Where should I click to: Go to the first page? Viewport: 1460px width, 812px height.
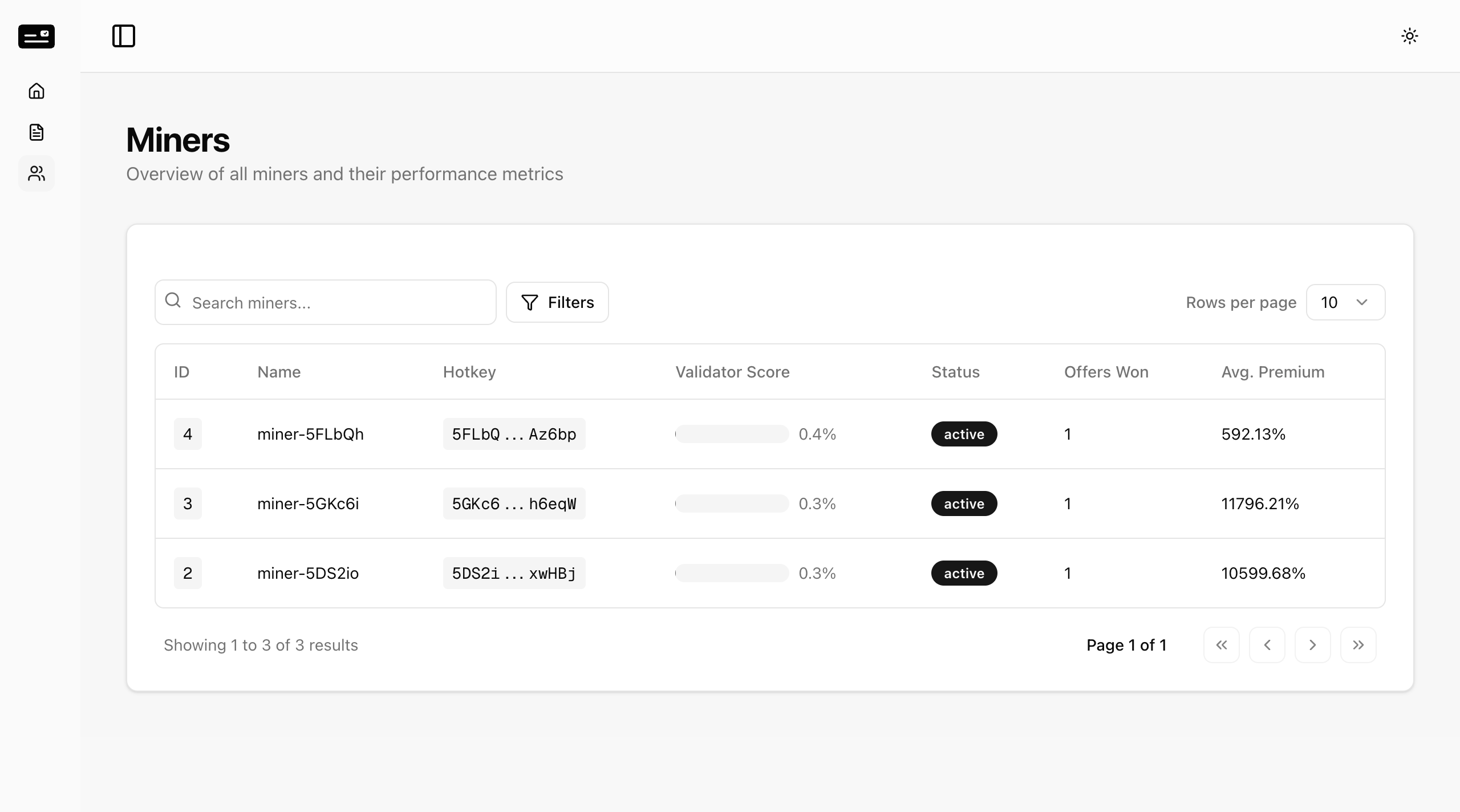pos(1222,645)
